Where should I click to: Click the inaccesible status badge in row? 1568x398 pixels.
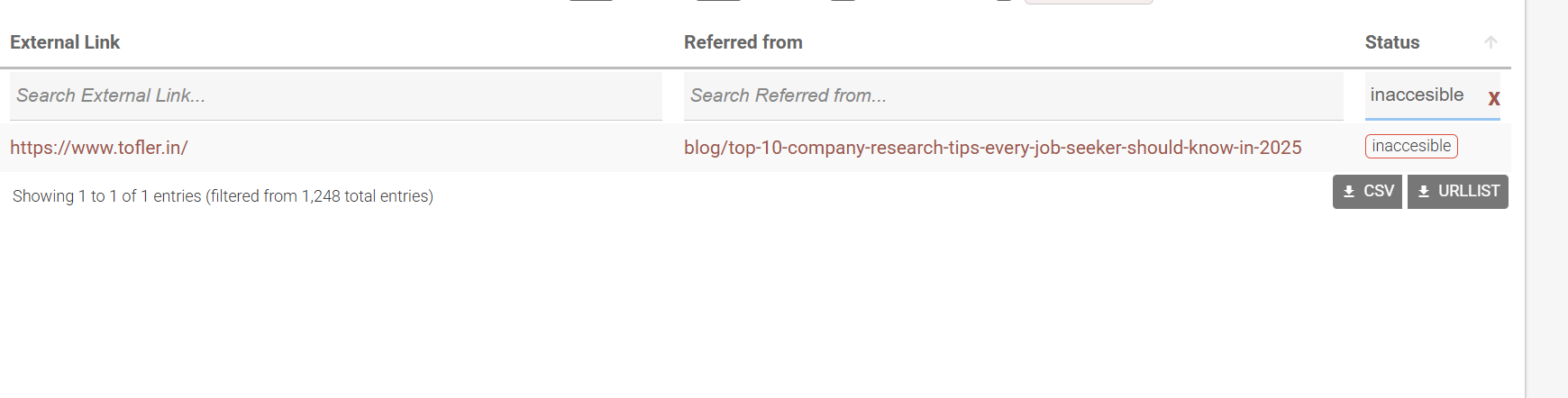click(1411, 146)
